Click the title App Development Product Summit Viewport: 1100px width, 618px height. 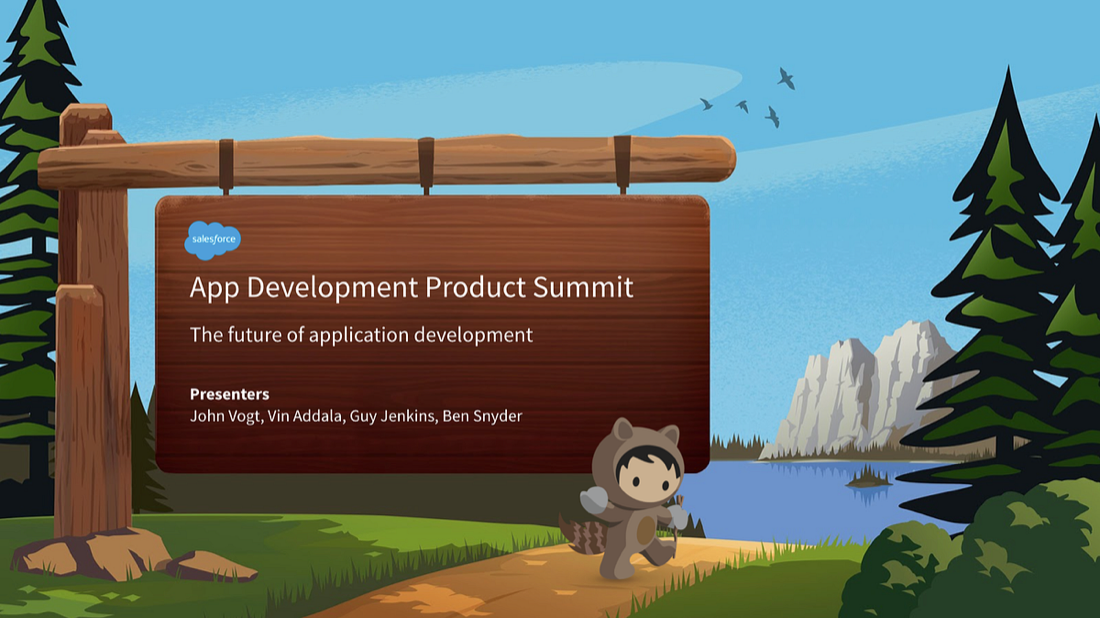[x=410, y=288]
